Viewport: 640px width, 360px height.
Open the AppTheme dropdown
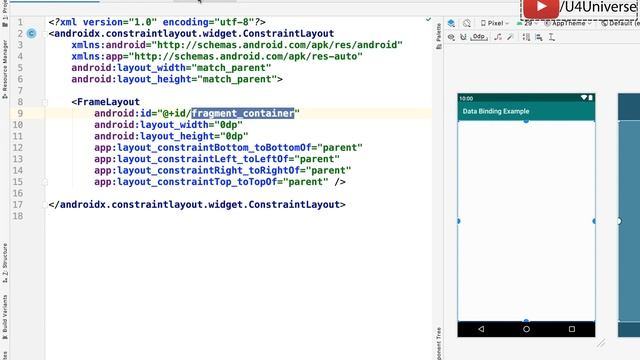tap(568, 23)
